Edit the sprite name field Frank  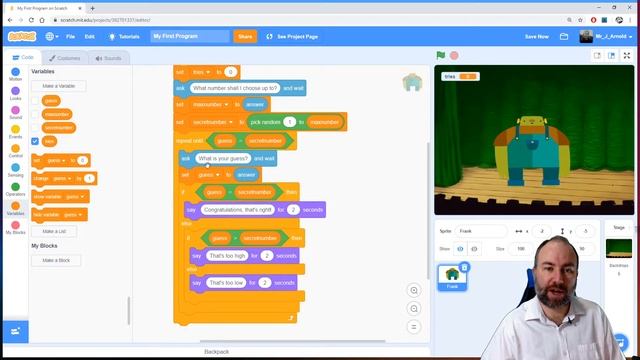tap(481, 231)
